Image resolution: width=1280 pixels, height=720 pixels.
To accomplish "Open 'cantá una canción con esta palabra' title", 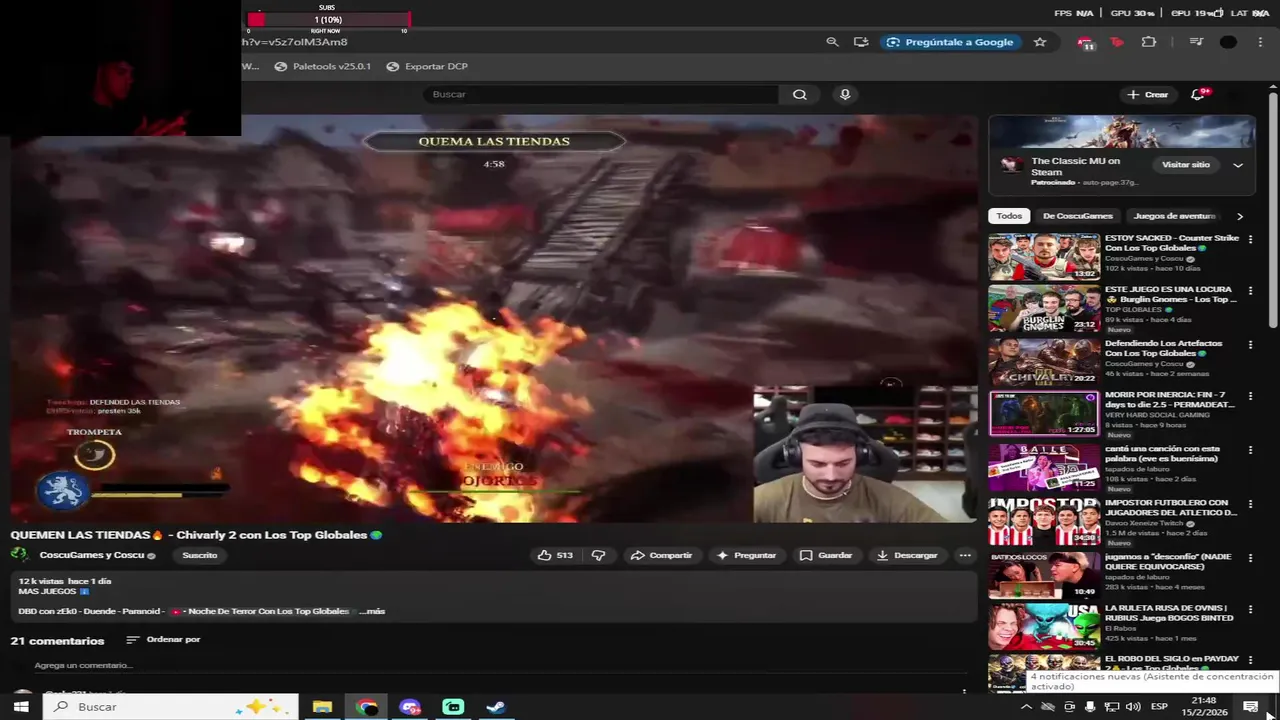I will pyautogui.click(x=1163, y=453).
